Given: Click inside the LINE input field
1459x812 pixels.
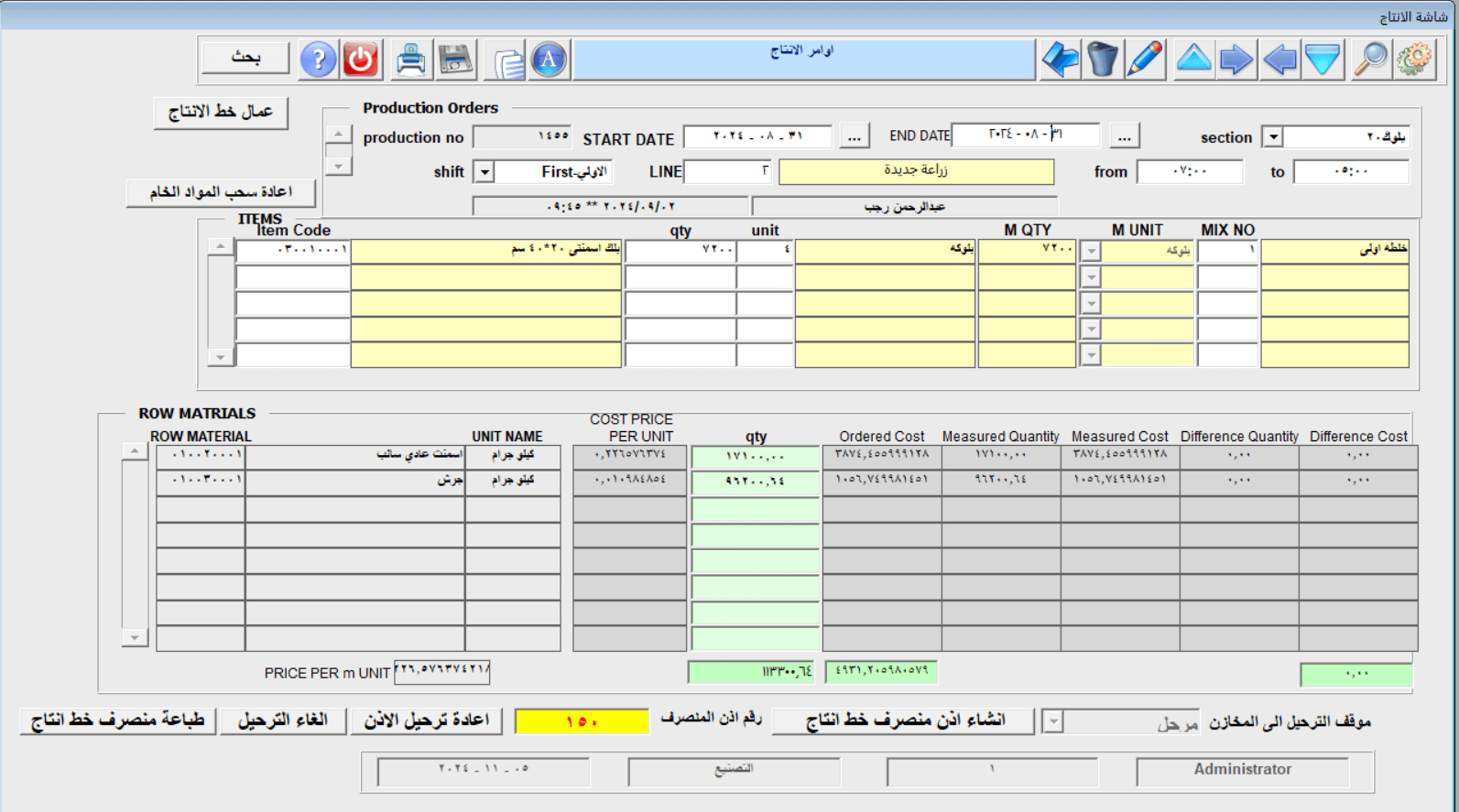Looking at the screenshot, I should pos(728,171).
